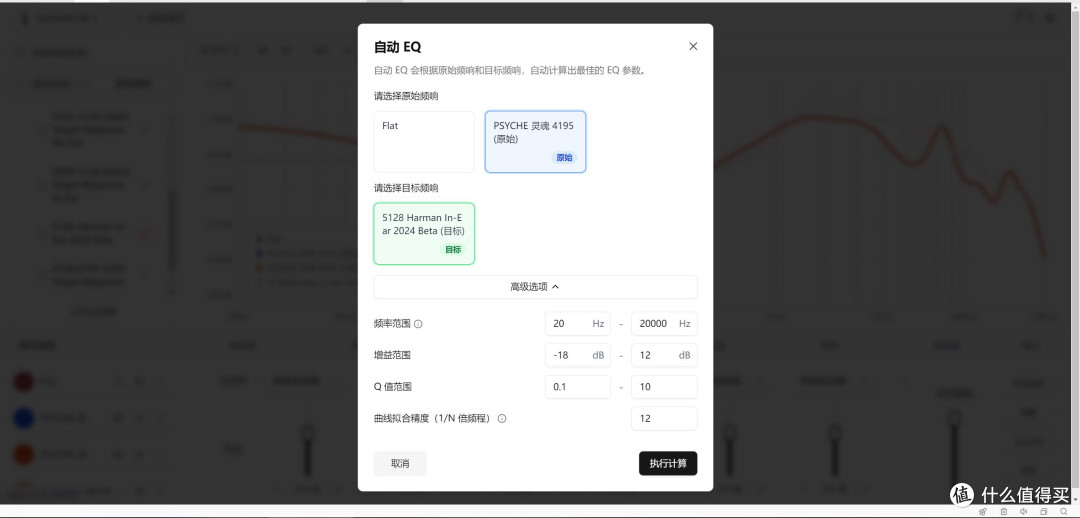Edit the minimum Q value field showing 0.1
The height and width of the screenshot is (518, 1080).
[x=578, y=387]
